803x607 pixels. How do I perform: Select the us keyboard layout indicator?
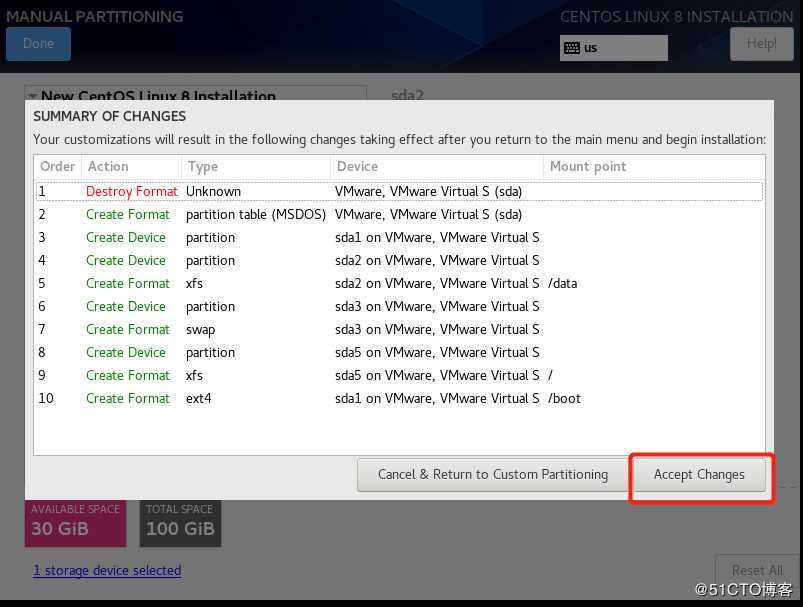pyautogui.click(x=614, y=48)
